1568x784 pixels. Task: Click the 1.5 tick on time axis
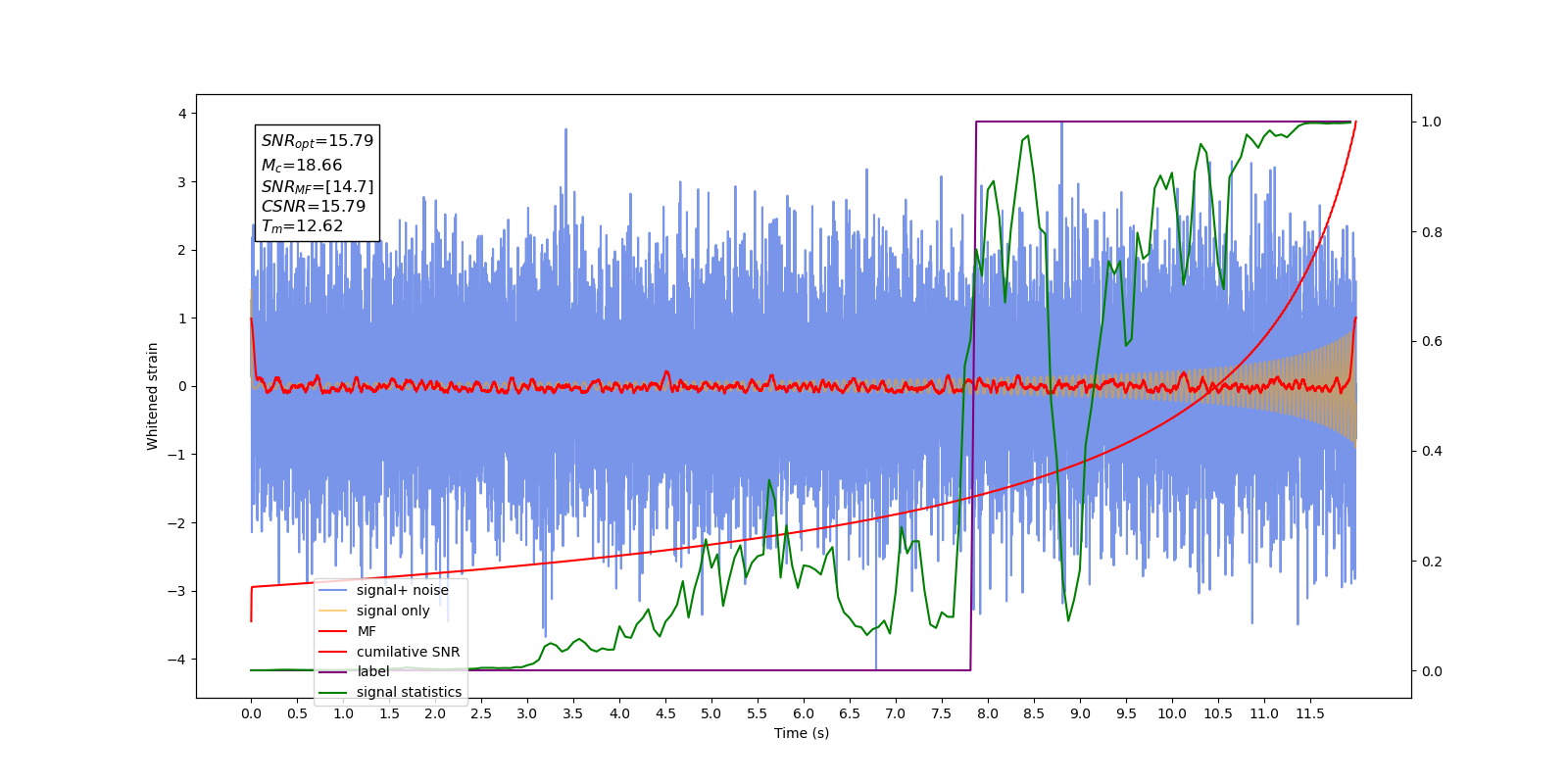coord(389,713)
